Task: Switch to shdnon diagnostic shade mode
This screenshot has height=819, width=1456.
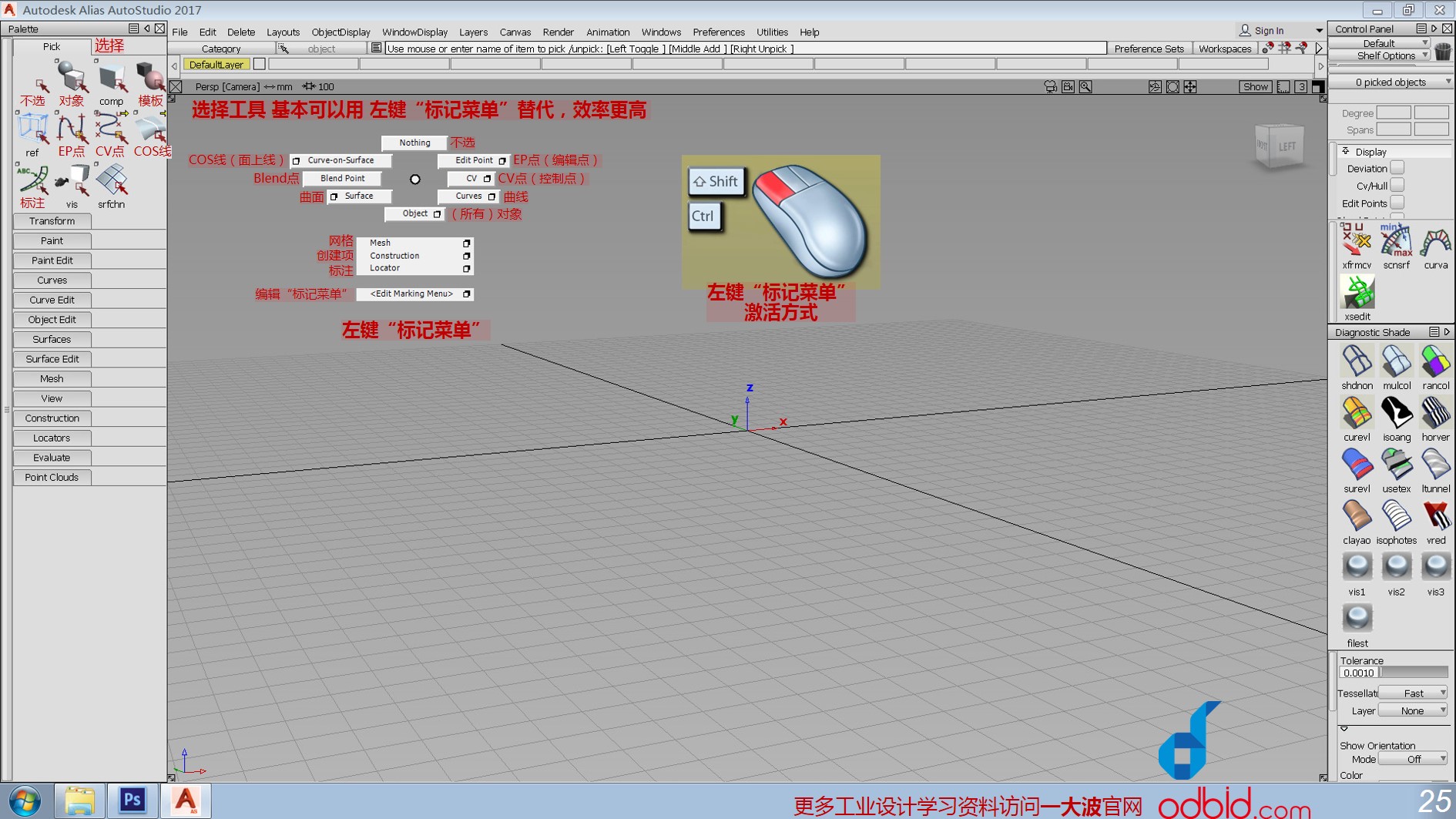Action: pos(1357,361)
